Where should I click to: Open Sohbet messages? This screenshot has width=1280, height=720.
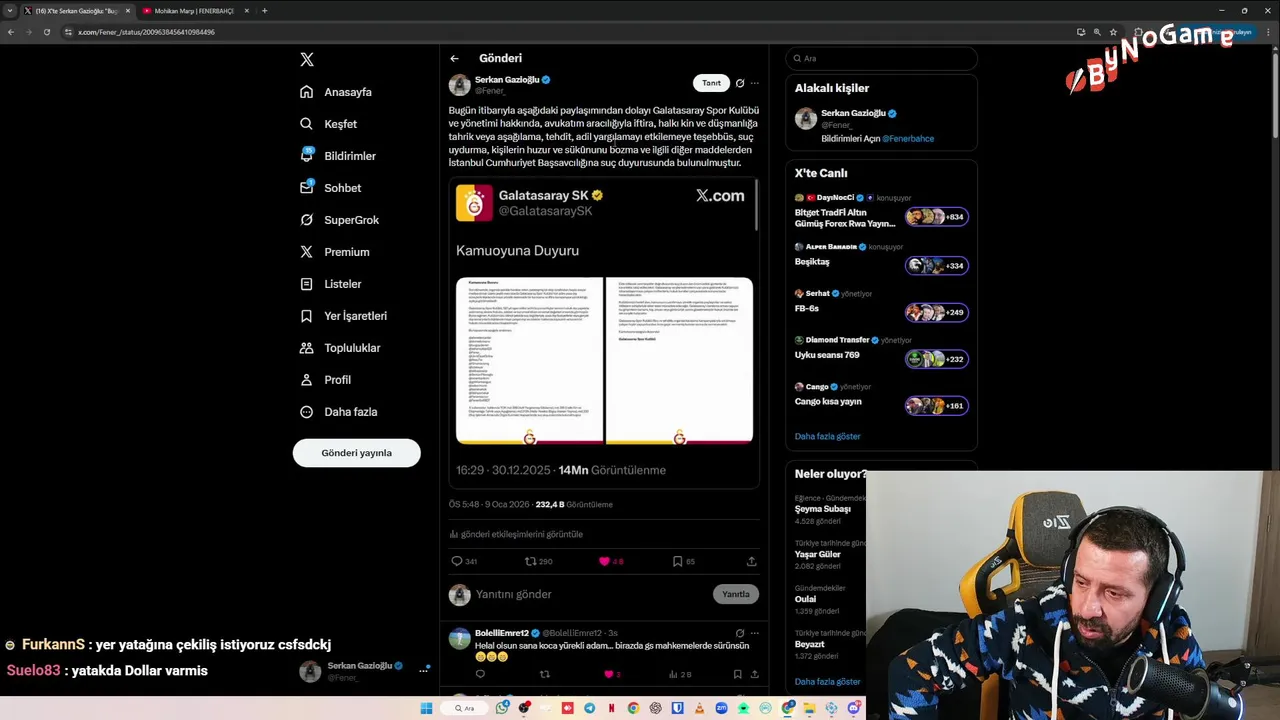click(x=331, y=188)
